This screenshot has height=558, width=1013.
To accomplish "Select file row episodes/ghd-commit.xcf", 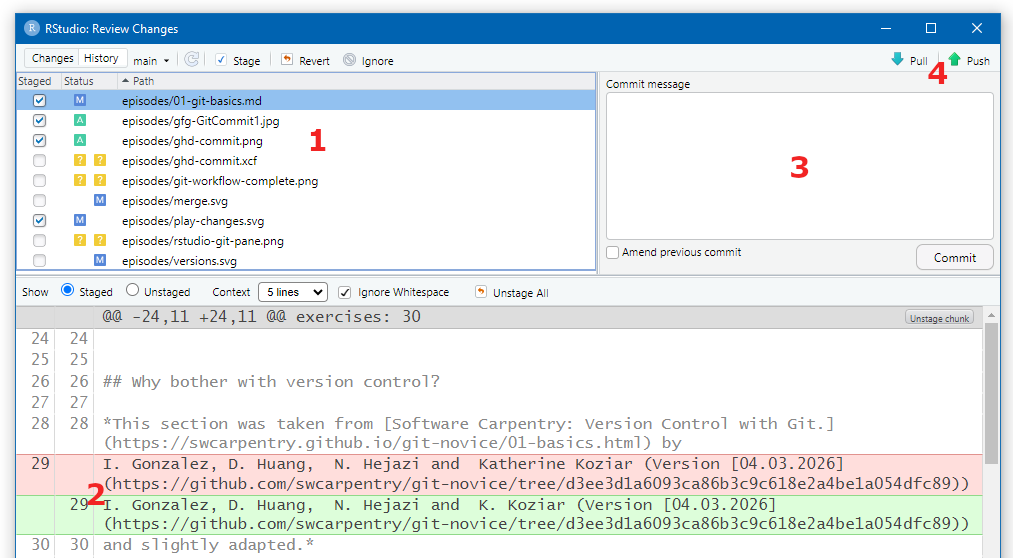I will click(306, 161).
